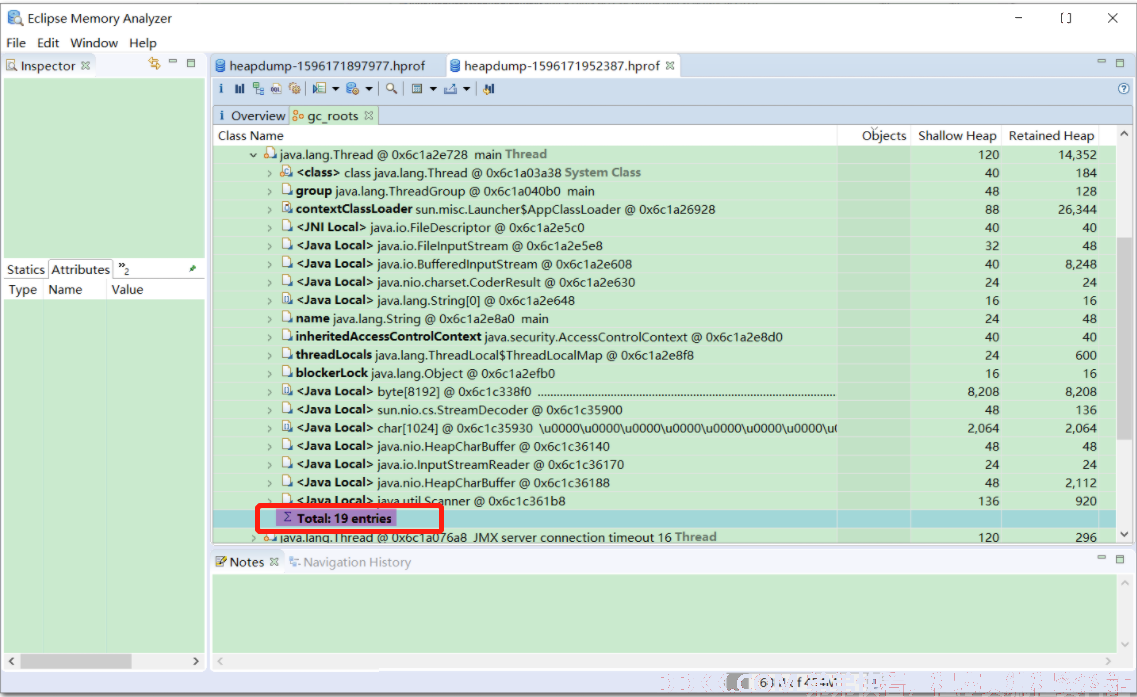Click the calculate retained size calculator icon

coord(417,88)
